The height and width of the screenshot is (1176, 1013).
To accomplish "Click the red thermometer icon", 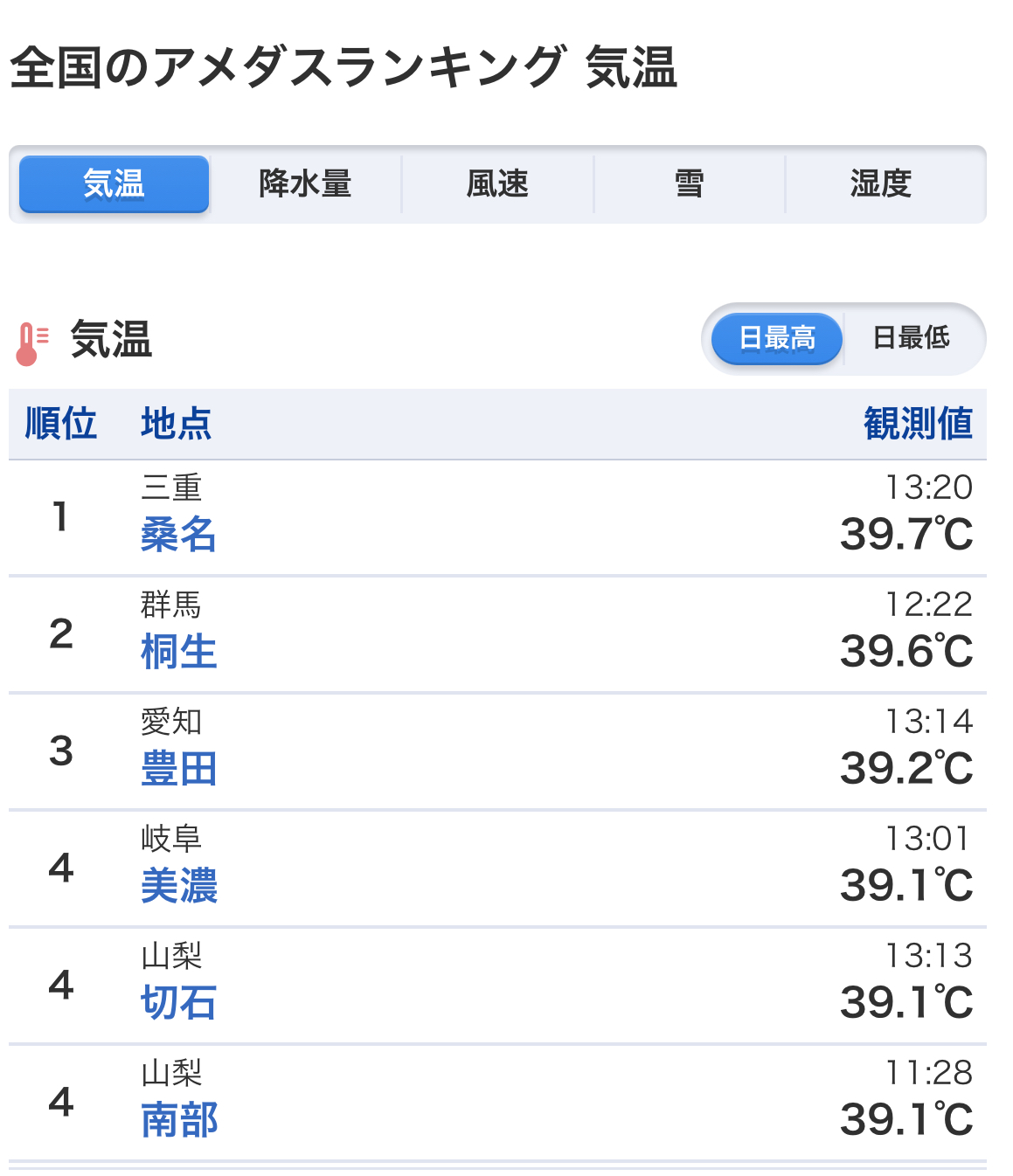I will point(31,343).
